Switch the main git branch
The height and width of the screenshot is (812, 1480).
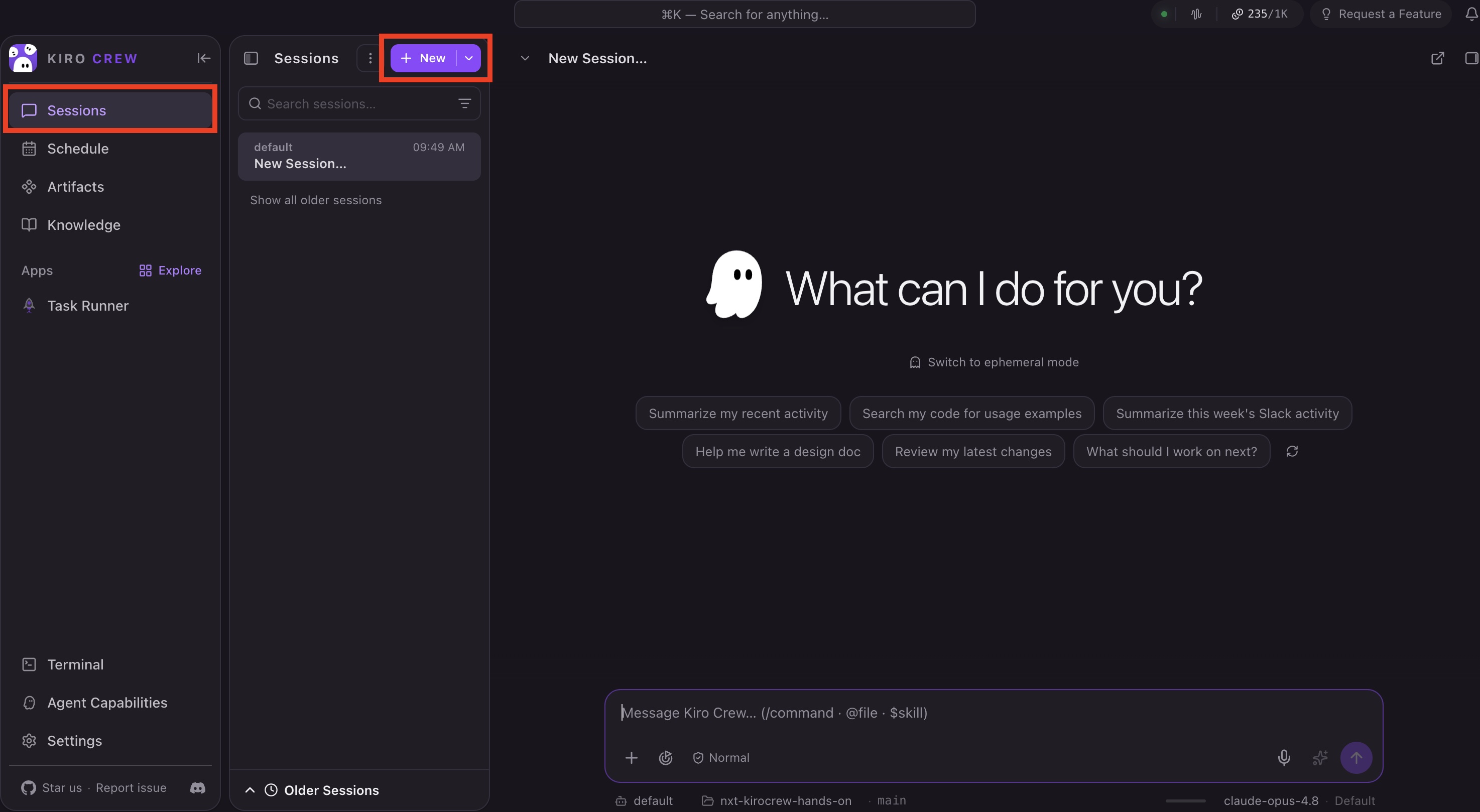pos(891,800)
